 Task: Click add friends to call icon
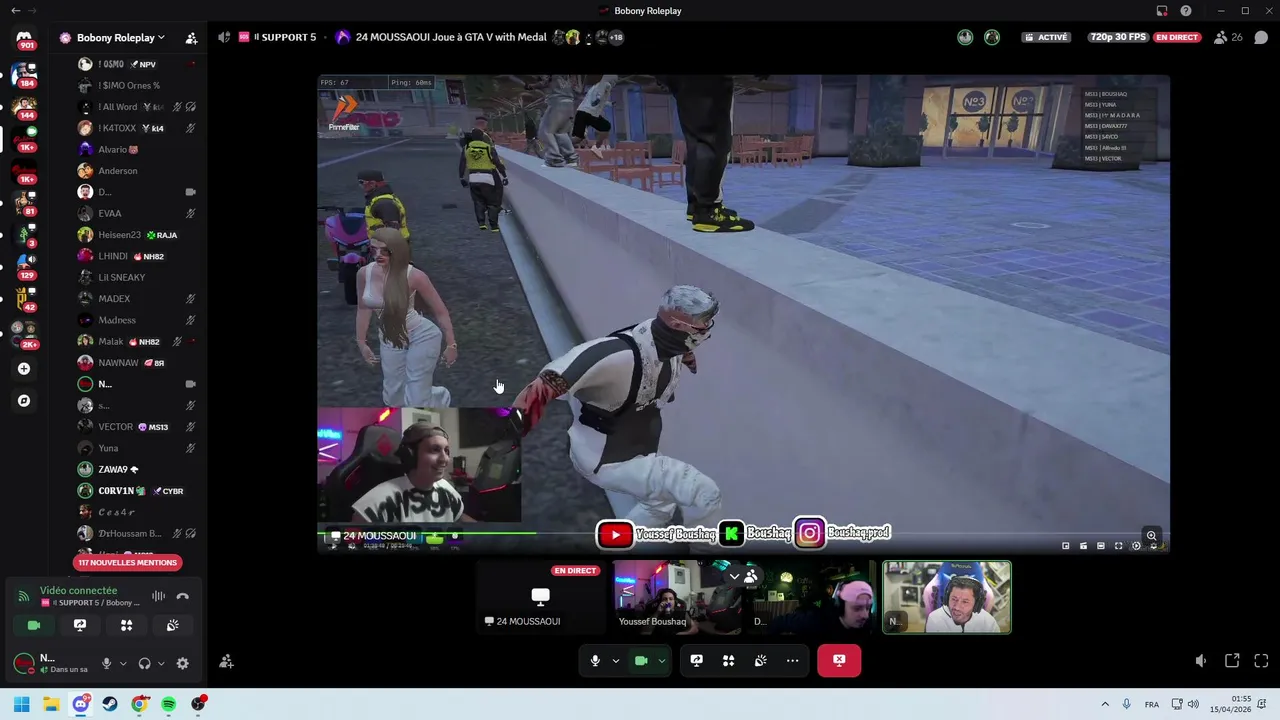tap(226, 661)
